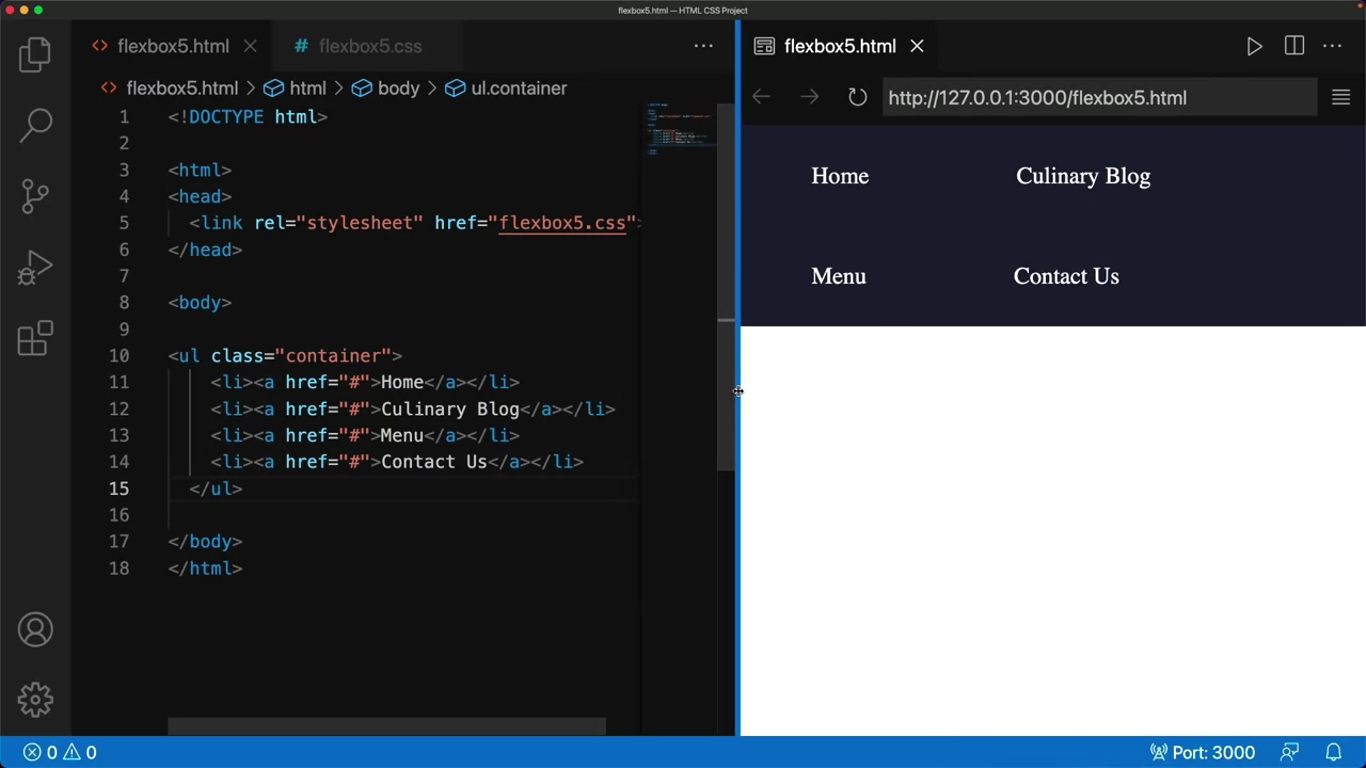The width and height of the screenshot is (1366, 768).
Task: Close the flexbox5.html editor tab
Action: [250, 46]
